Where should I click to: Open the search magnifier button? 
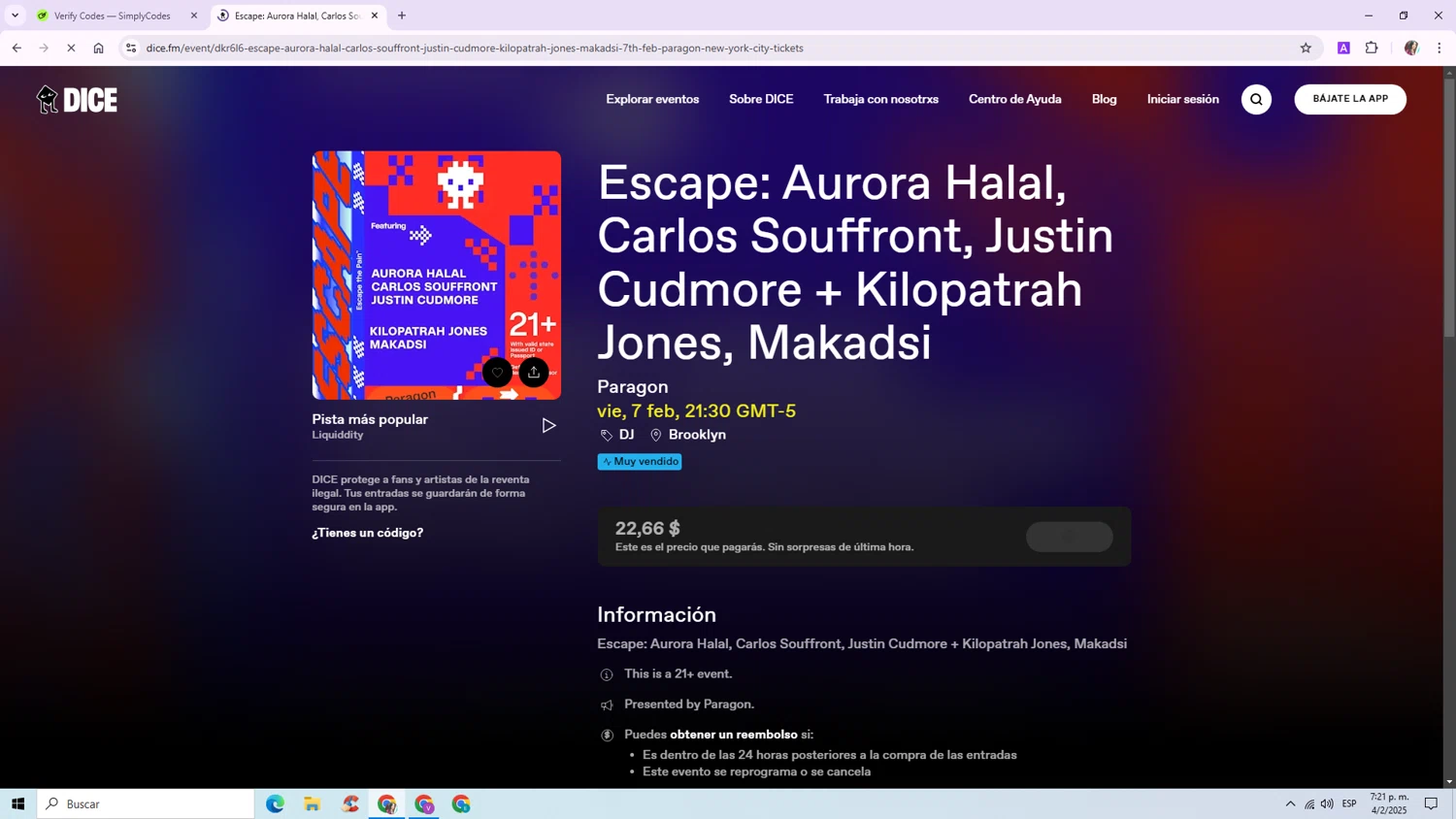[x=1256, y=99]
